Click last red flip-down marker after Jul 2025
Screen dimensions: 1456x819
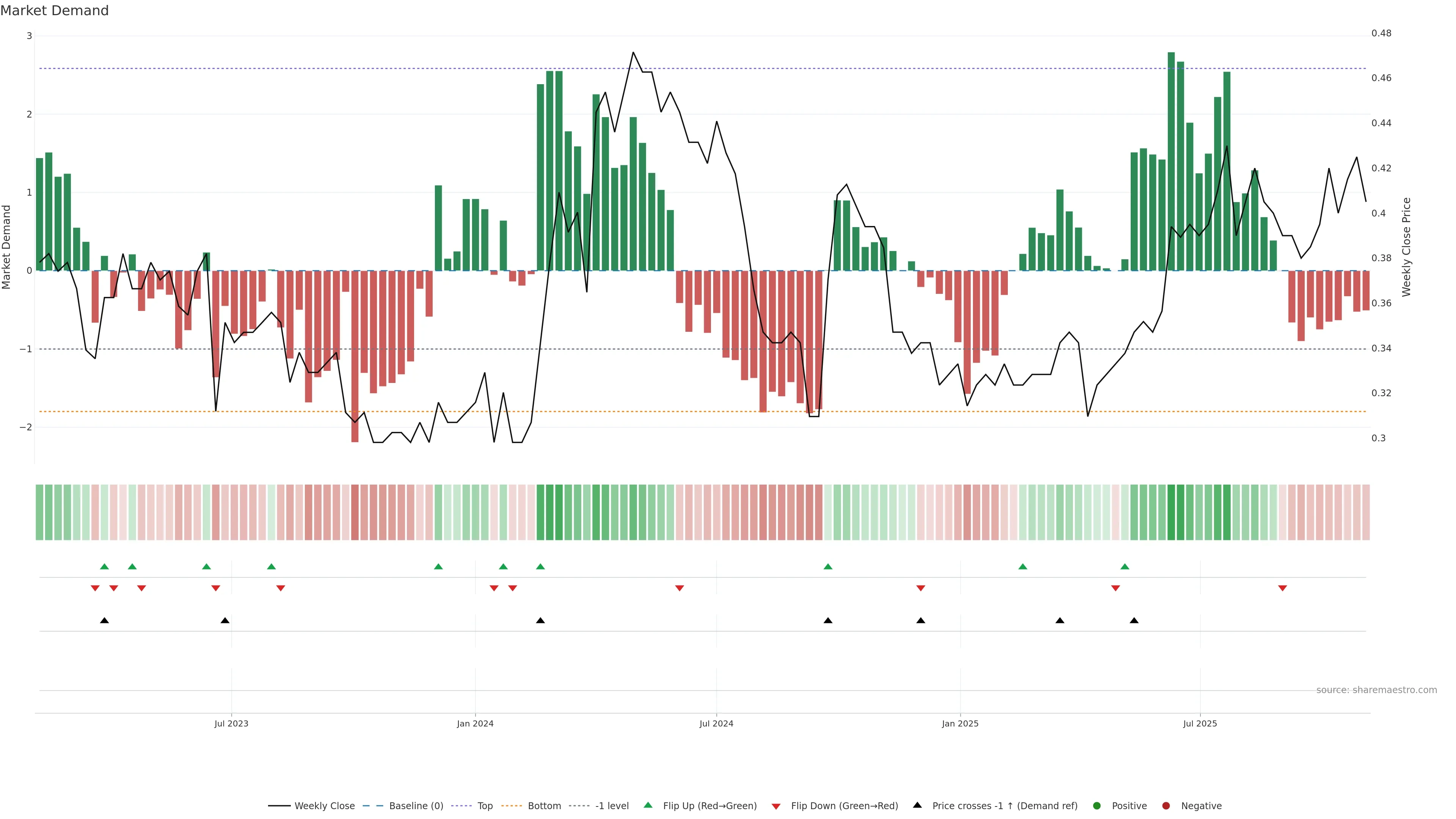[x=1282, y=588]
